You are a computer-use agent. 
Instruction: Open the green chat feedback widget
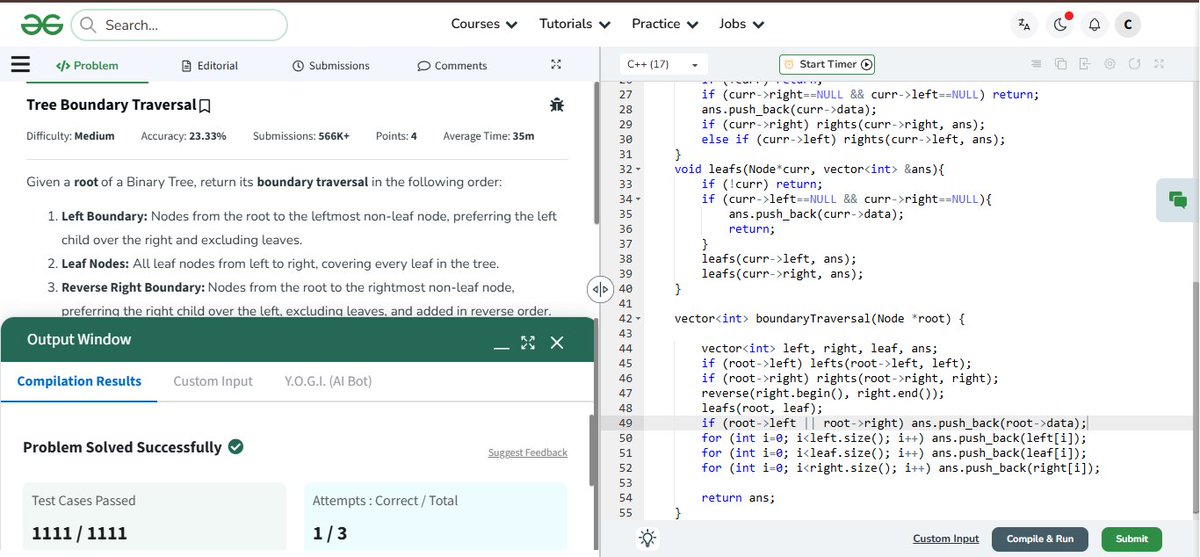1178,200
